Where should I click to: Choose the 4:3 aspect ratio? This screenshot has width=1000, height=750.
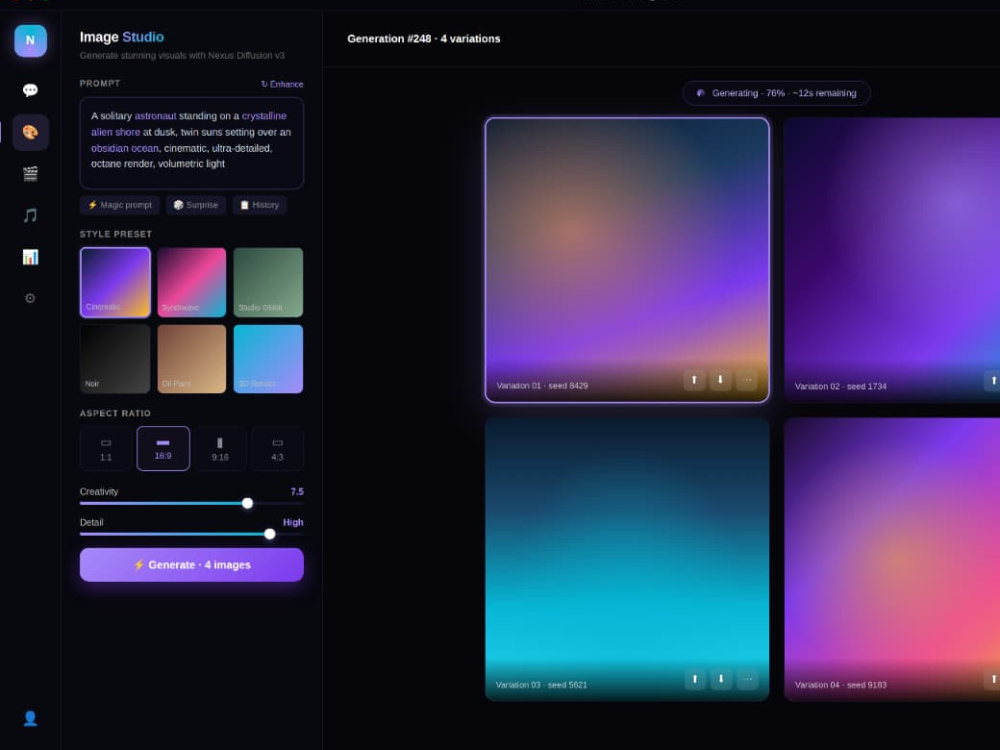coord(277,448)
